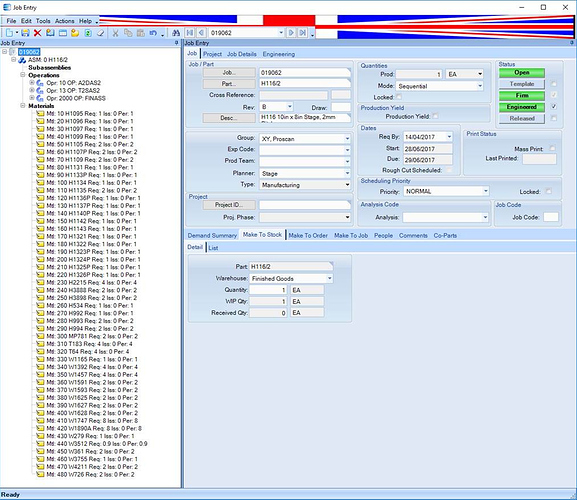Toggle the Engineered checkbox

pyautogui.click(x=554, y=107)
